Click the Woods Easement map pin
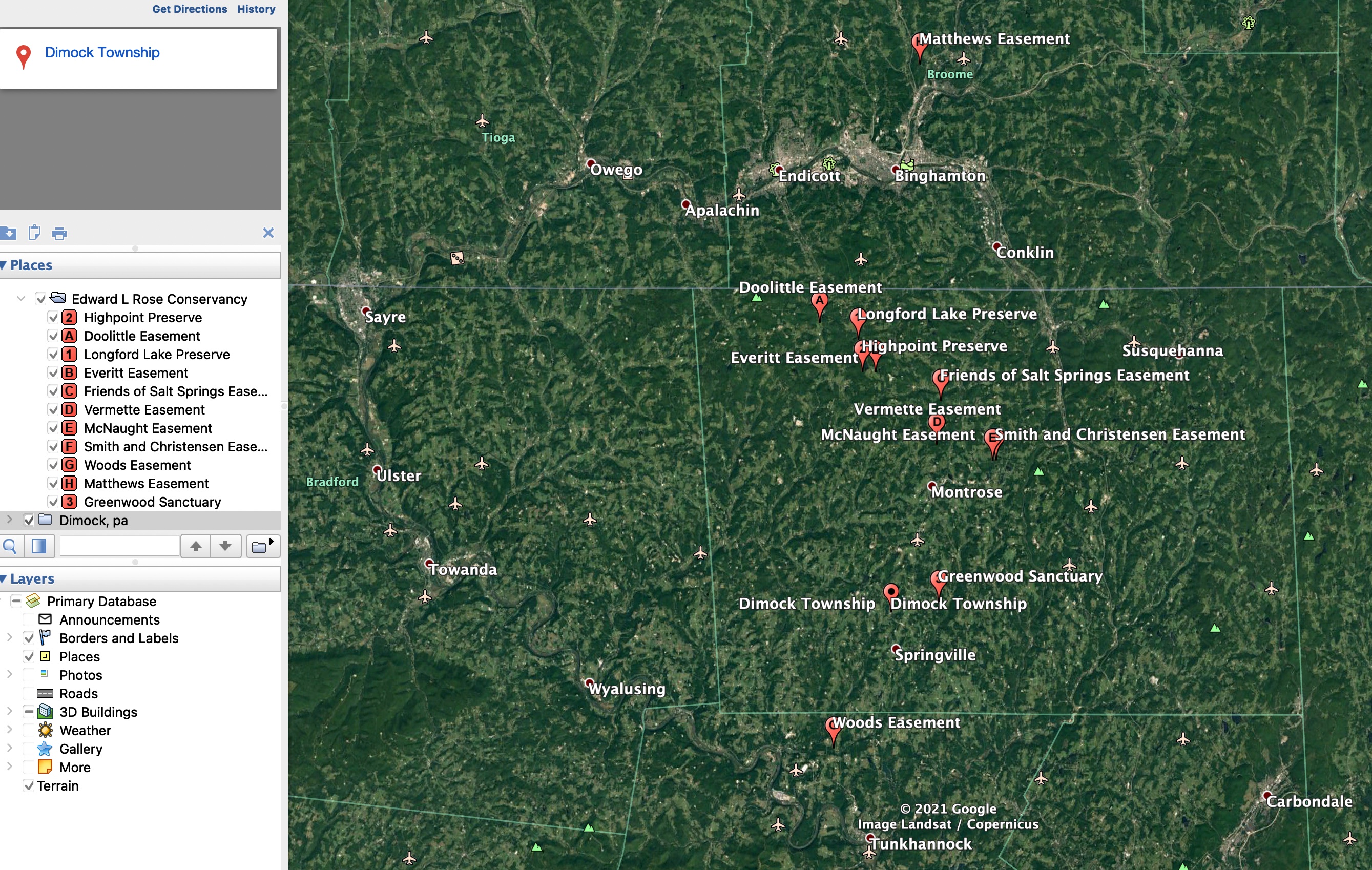 [x=833, y=731]
